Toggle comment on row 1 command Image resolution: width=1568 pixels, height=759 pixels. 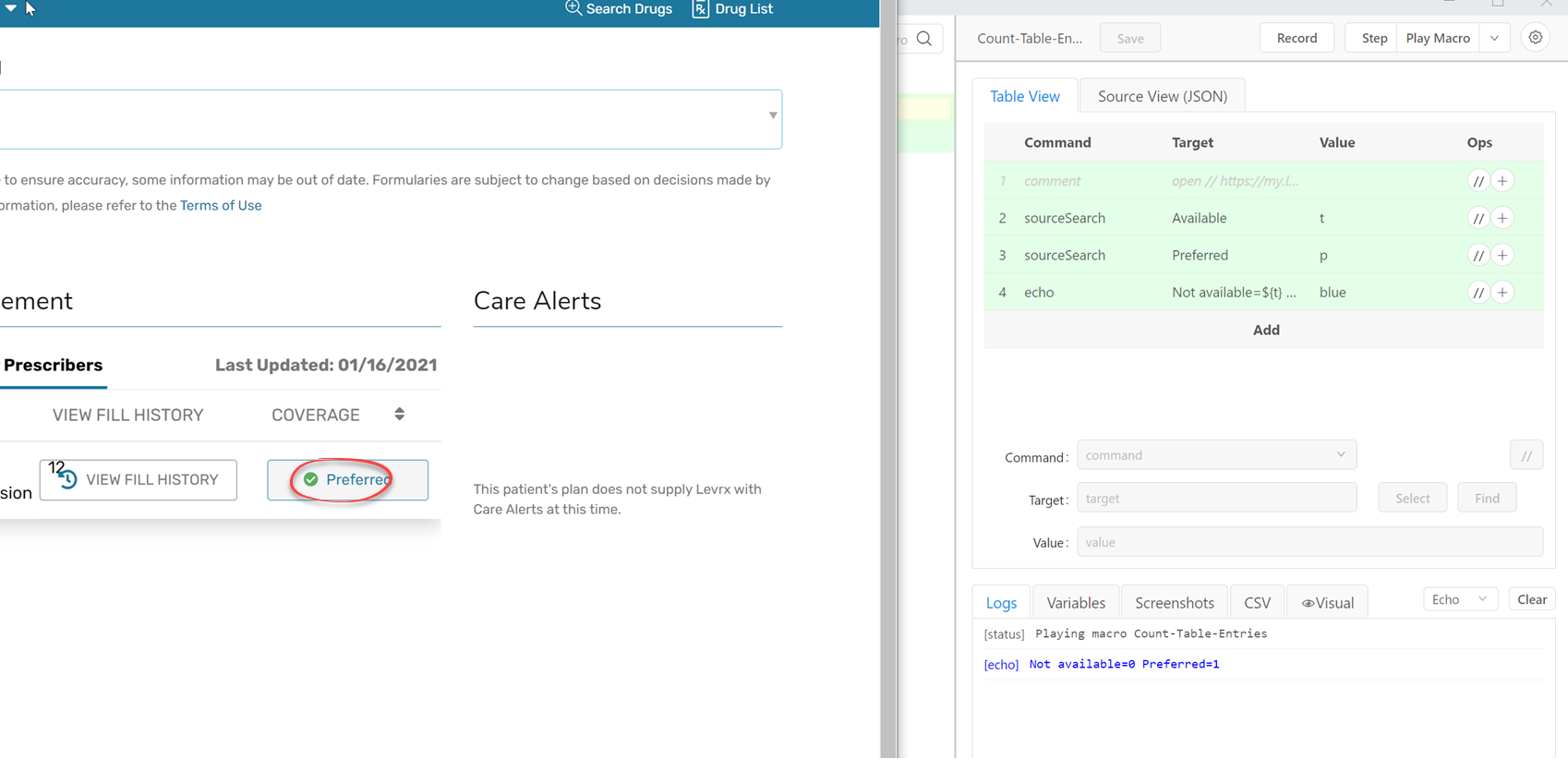click(x=1478, y=181)
